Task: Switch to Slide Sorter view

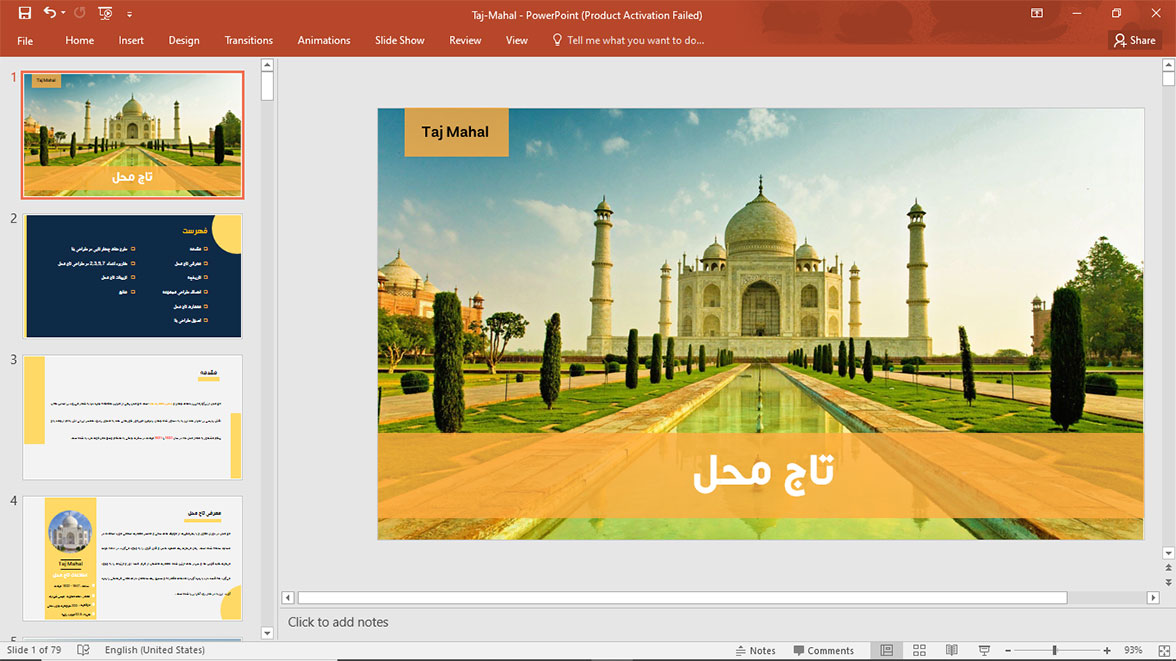Action: tap(920, 650)
